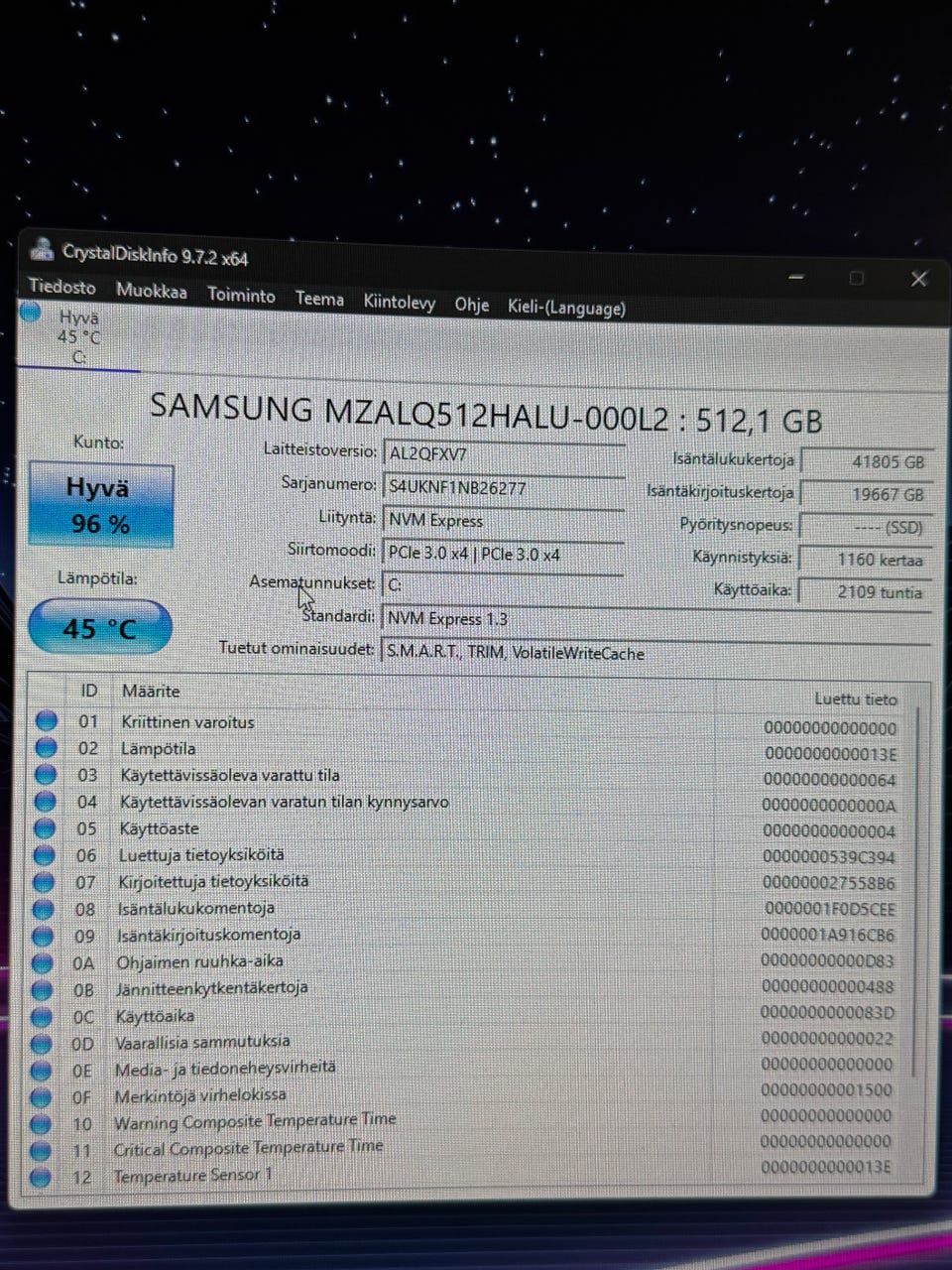Click the status circle for attribute 04 kynnysarvo
952x1270 pixels.
(x=45, y=802)
